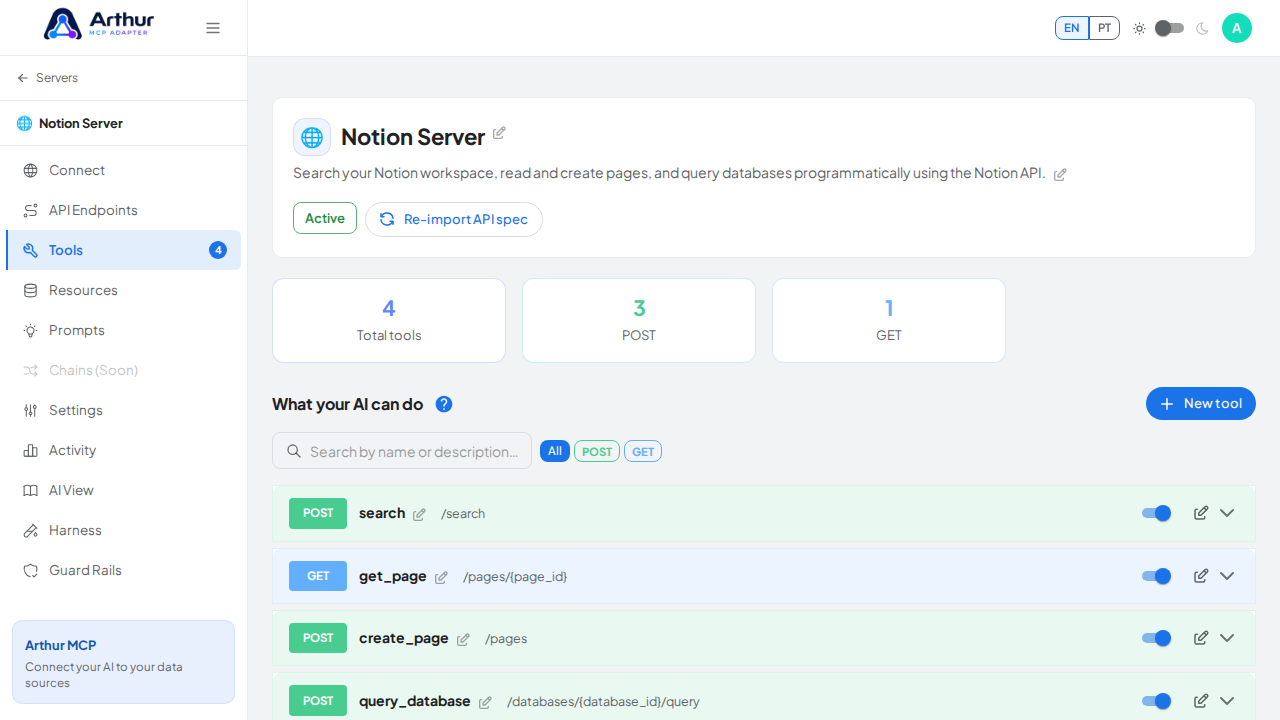Click help question mark icon
The image size is (1280, 720).
pyautogui.click(x=444, y=404)
